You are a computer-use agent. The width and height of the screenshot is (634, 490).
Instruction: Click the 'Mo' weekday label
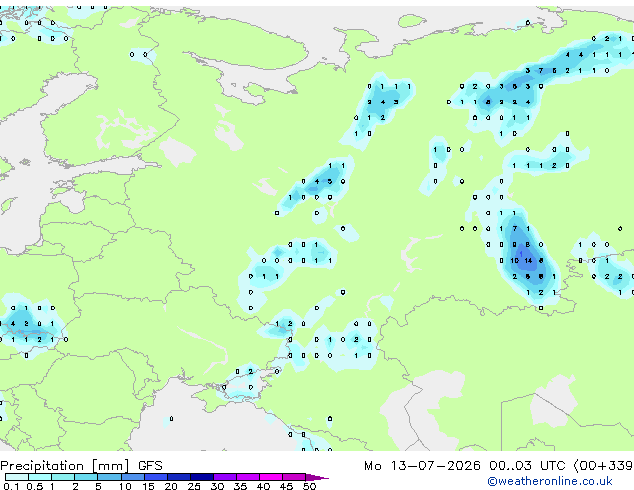pyautogui.click(x=372, y=466)
